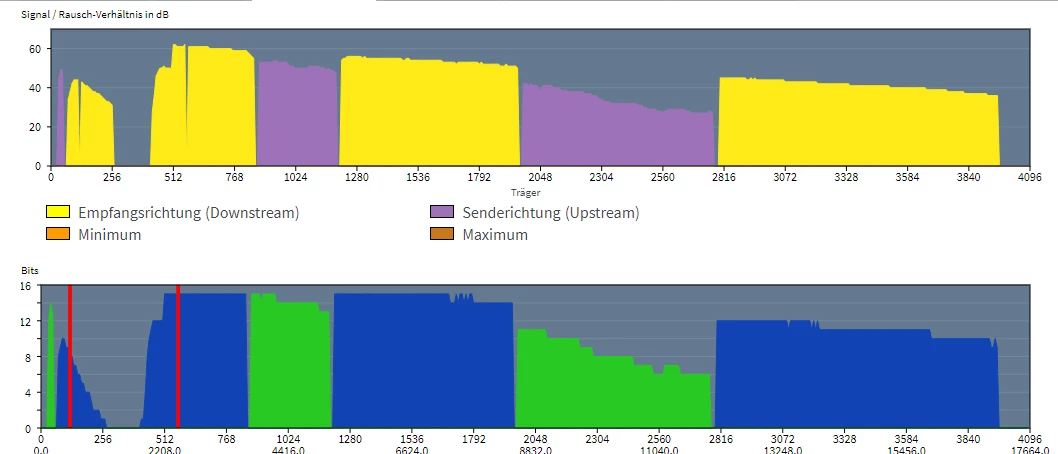The width and height of the screenshot is (1058, 454).
Task: Click the 'Signal / Rausch-Verhältnis in dB' chart title
Action: 96,14
